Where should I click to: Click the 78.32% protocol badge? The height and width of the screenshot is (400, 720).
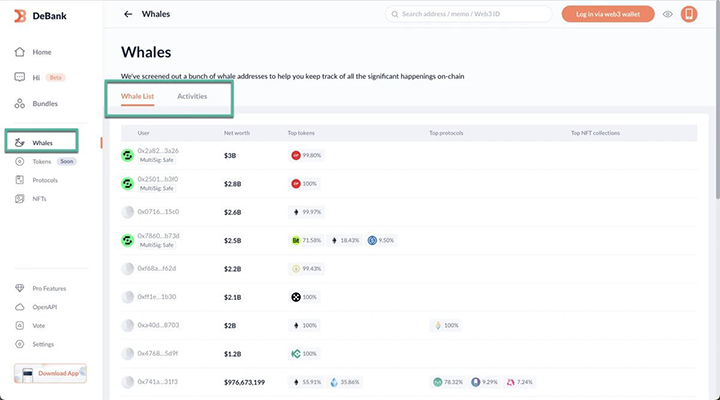pos(448,382)
